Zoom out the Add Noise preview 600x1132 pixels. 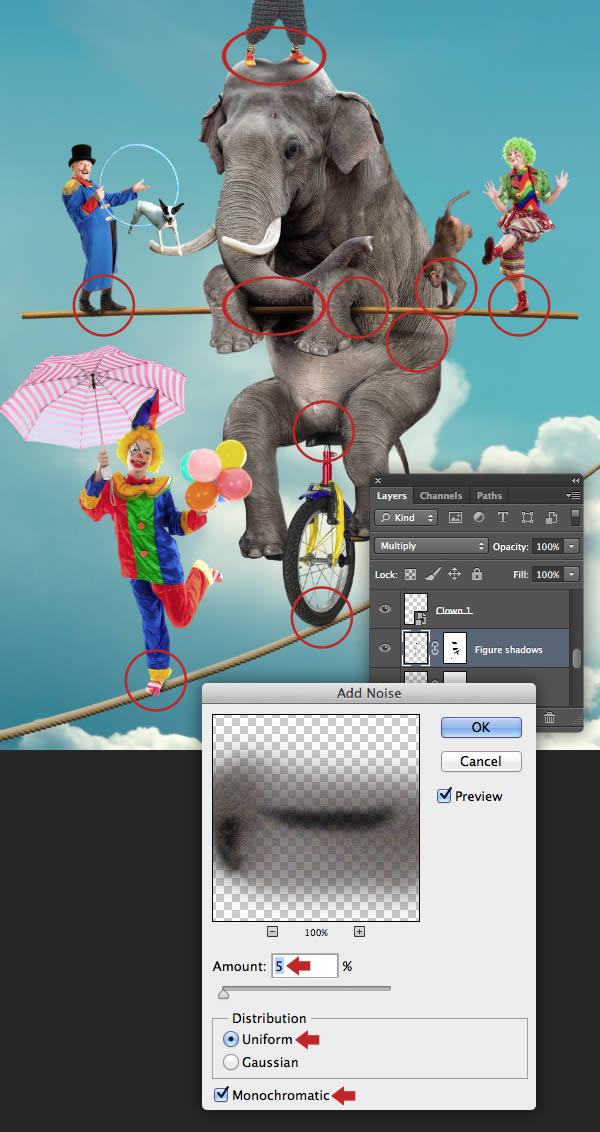[272, 932]
